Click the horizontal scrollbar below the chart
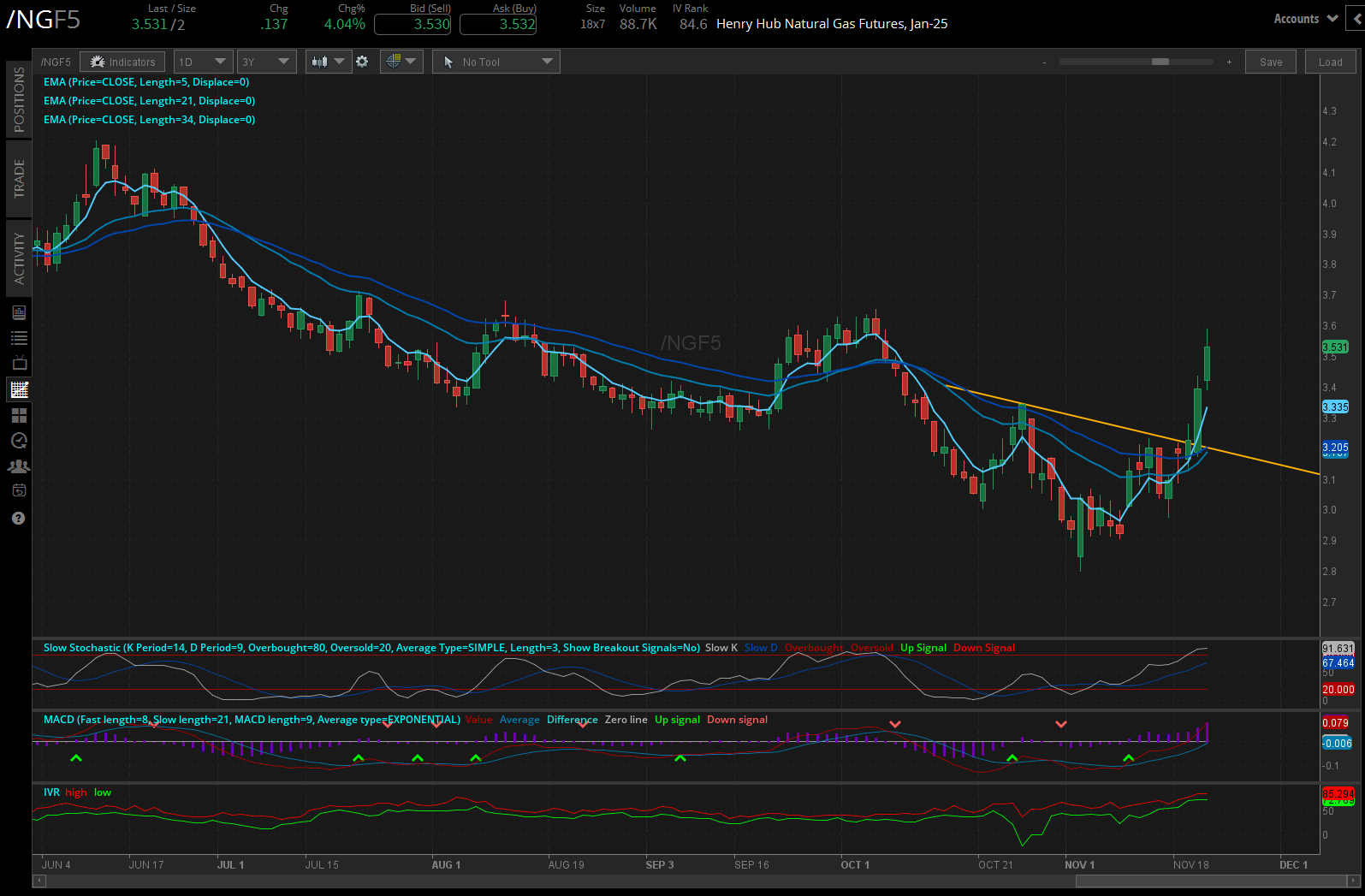 click(x=1213, y=881)
